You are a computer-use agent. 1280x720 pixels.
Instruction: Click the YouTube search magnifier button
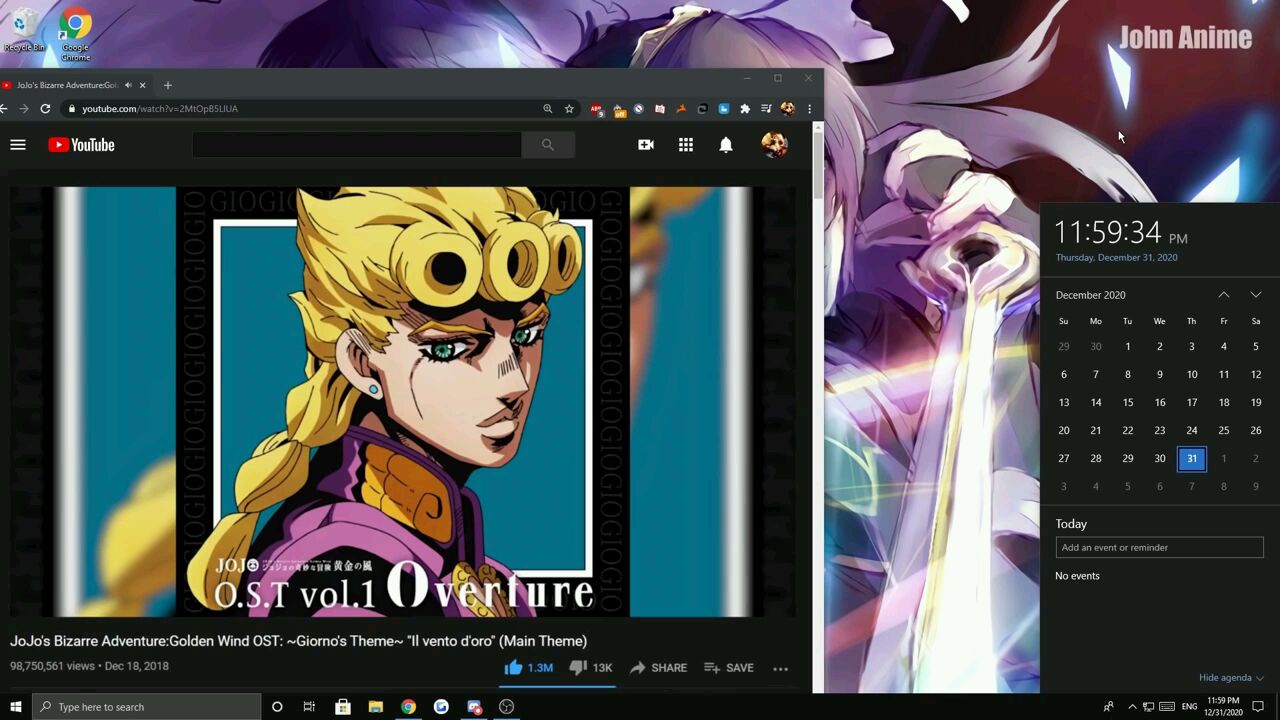point(547,145)
